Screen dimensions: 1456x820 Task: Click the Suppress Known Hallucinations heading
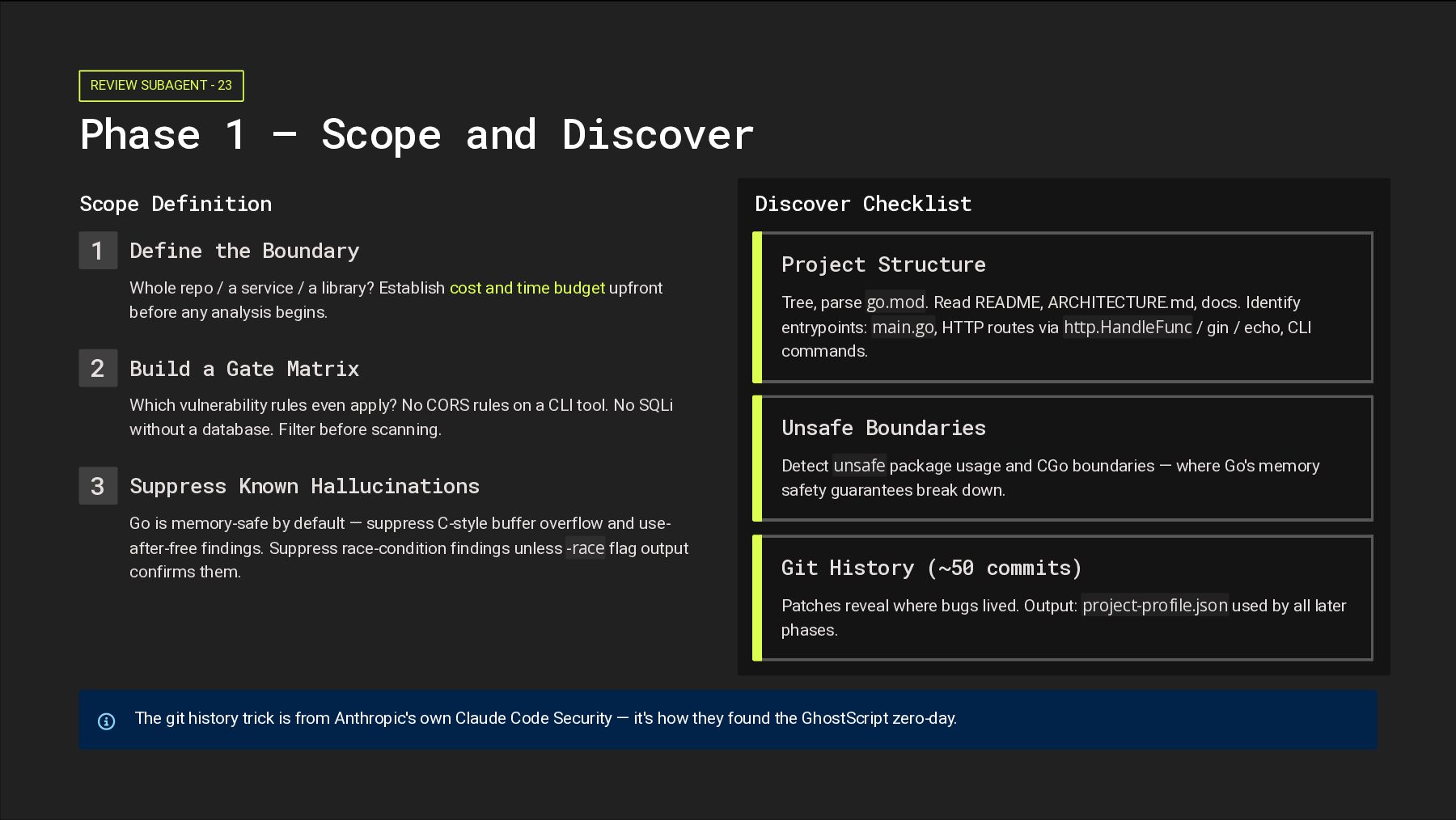point(304,486)
